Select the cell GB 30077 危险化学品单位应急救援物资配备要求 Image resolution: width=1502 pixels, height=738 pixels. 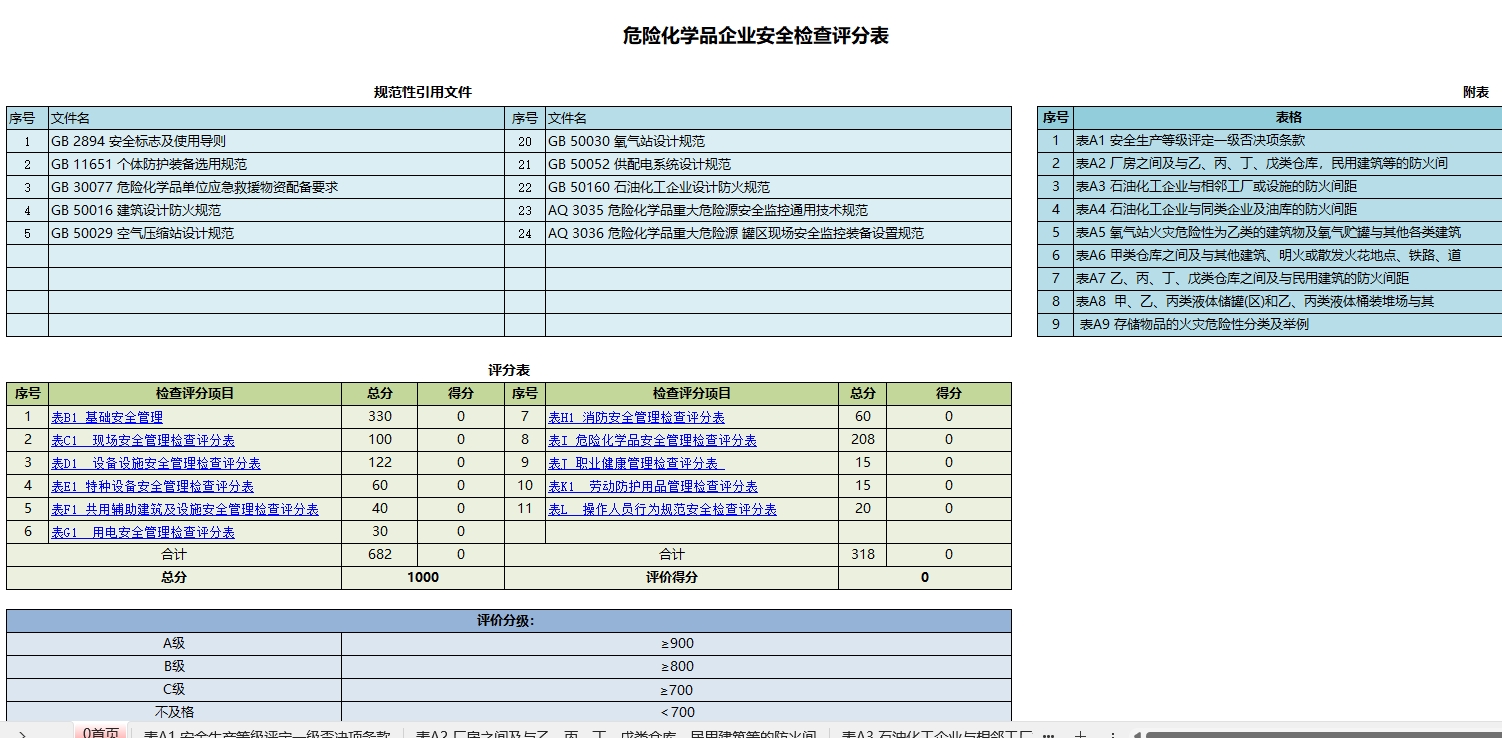[x=276, y=187]
